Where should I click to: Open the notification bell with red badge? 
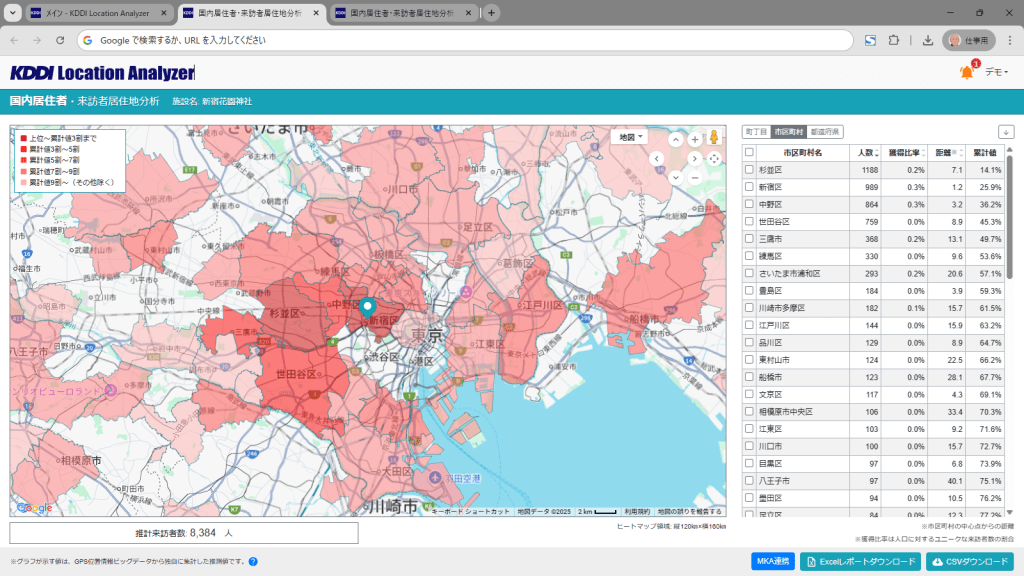click(x=966, y=72)
